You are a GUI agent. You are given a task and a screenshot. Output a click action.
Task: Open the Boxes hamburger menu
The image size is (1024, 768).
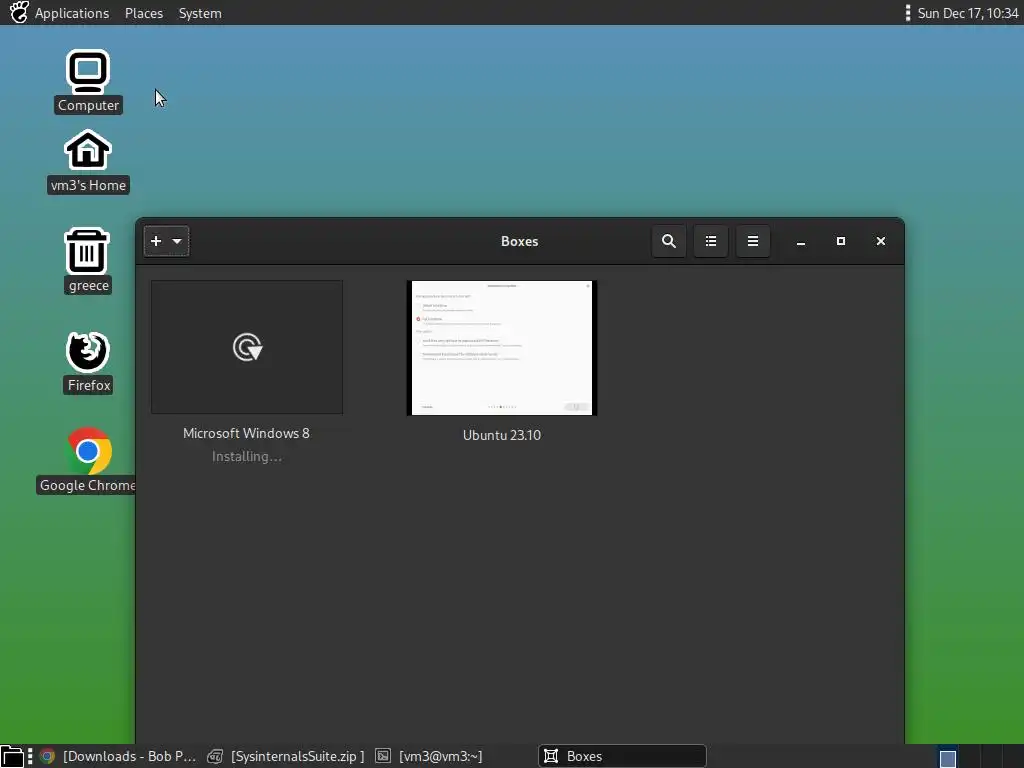point(752,241)
